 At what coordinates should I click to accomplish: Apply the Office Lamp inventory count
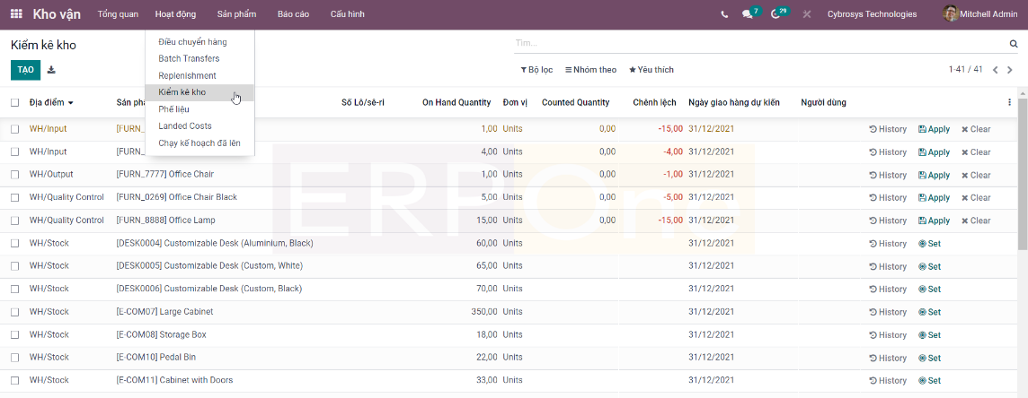934,220
